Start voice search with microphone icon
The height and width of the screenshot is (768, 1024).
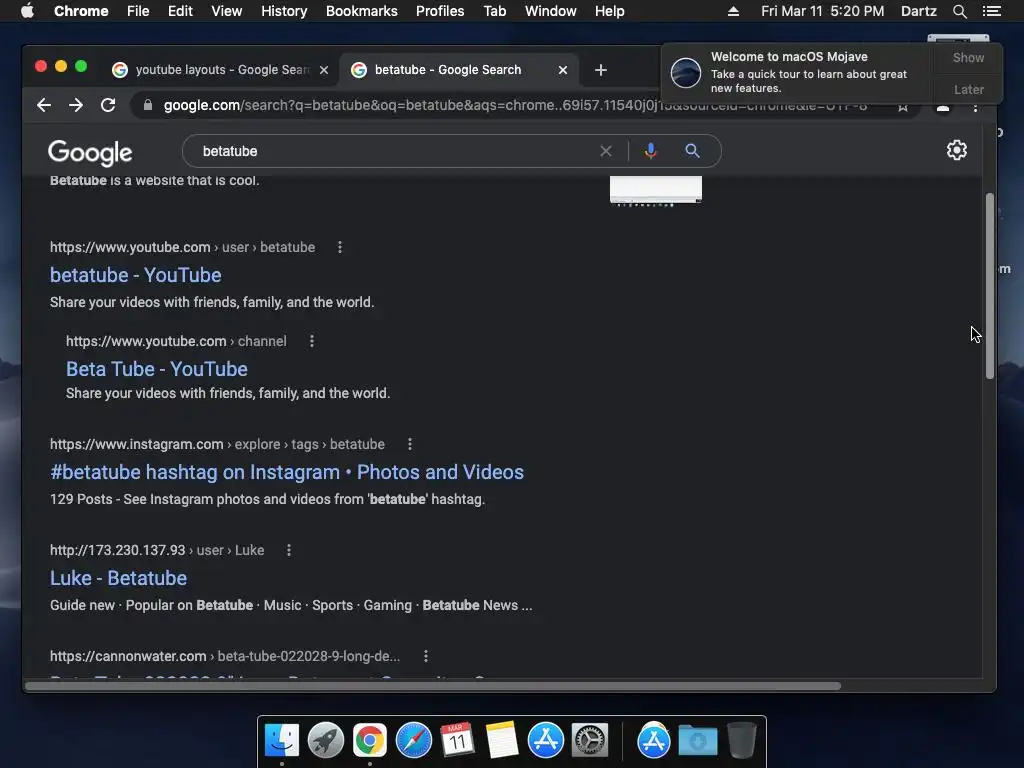coord(650,152)
